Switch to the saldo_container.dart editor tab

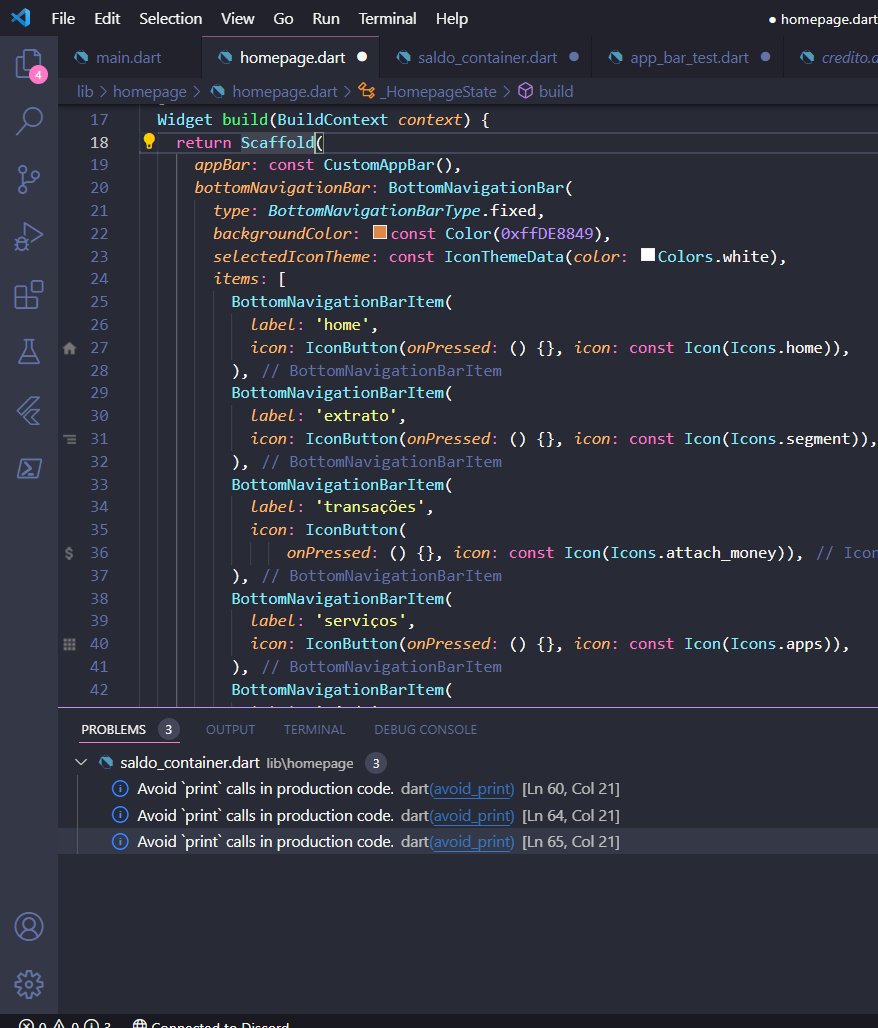pos(487,58)
